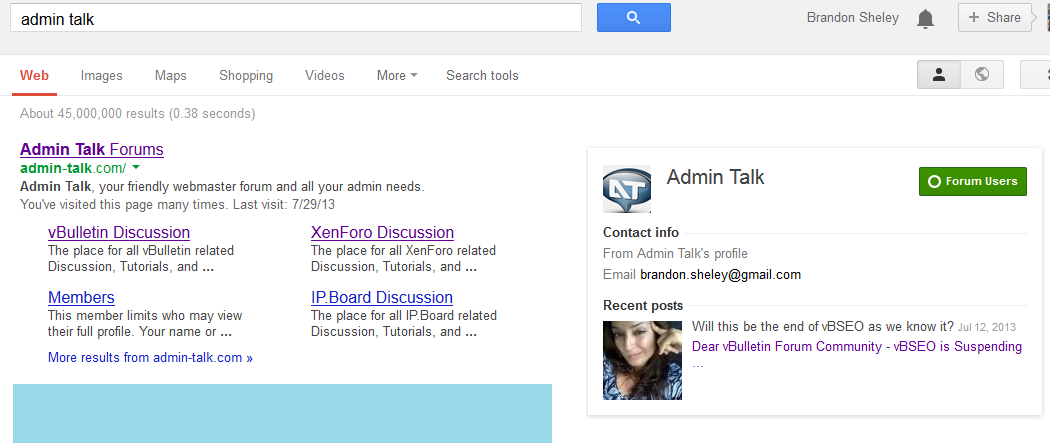The width and height of the screenshot is (1050, 443).
Task: Open XenForo Discussion sitelink
Action: (382, 232)
